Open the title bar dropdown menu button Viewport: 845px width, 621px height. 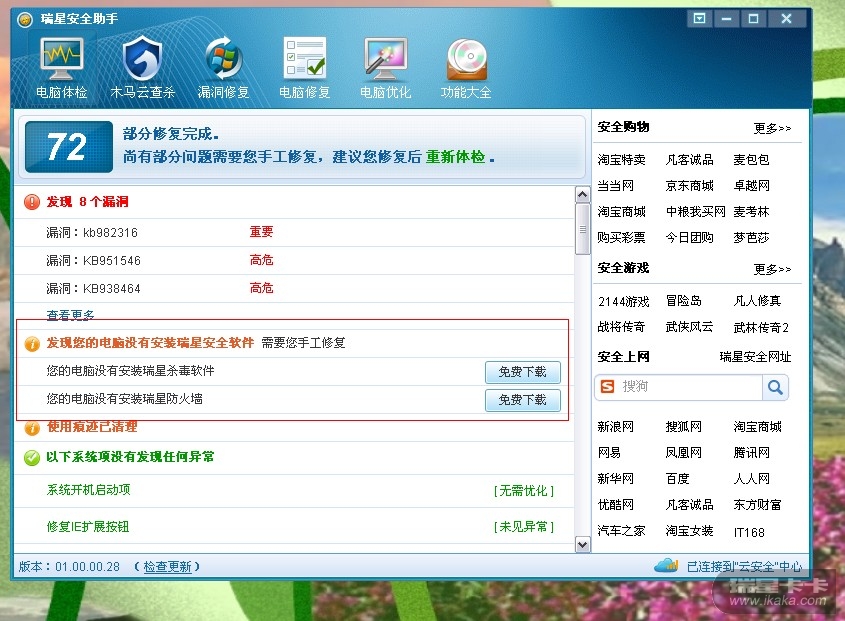pyautogui.click(x=699, y=19)
